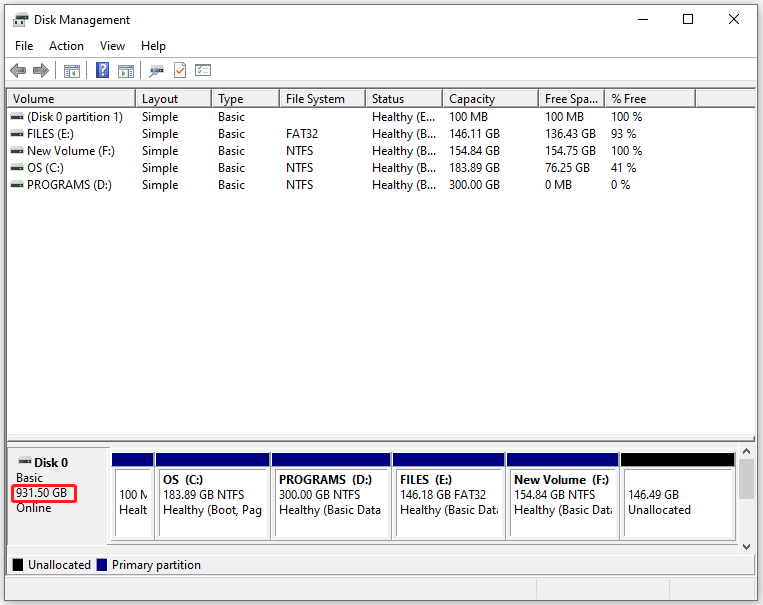
Task: Sort by the Capacity column header
Action: point(491,99)
